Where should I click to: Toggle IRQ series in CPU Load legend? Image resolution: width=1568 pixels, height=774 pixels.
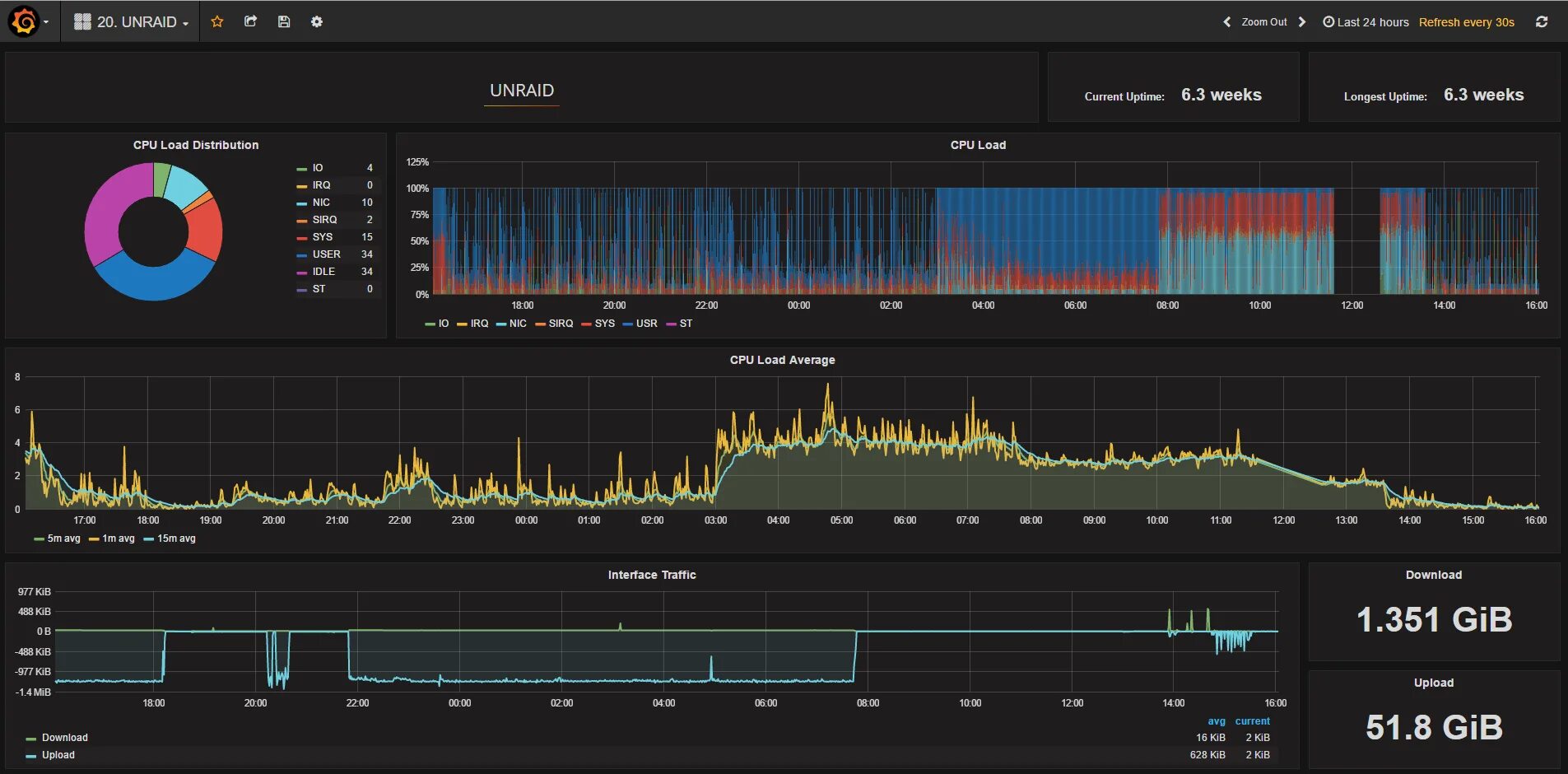click(x=479, y=324)
